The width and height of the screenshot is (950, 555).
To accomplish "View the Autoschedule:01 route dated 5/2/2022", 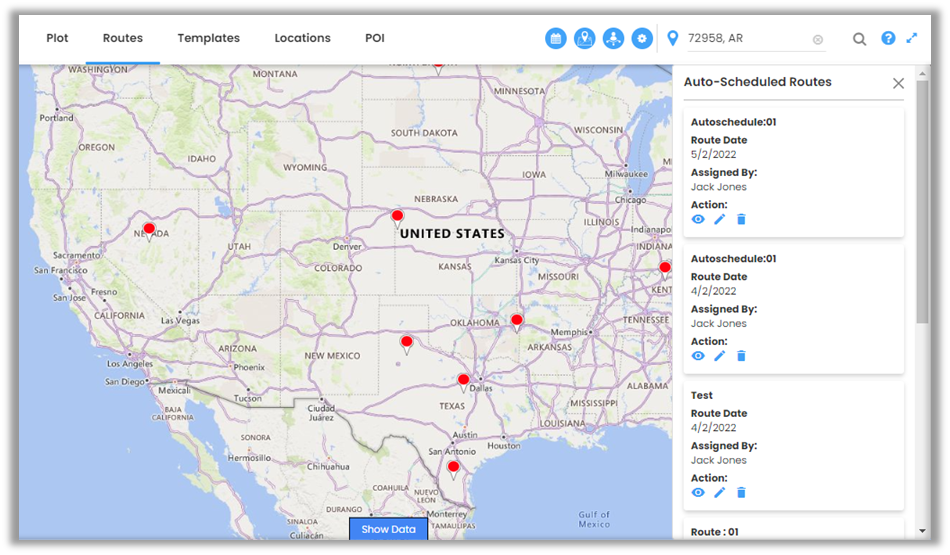I will pos(698,219).
